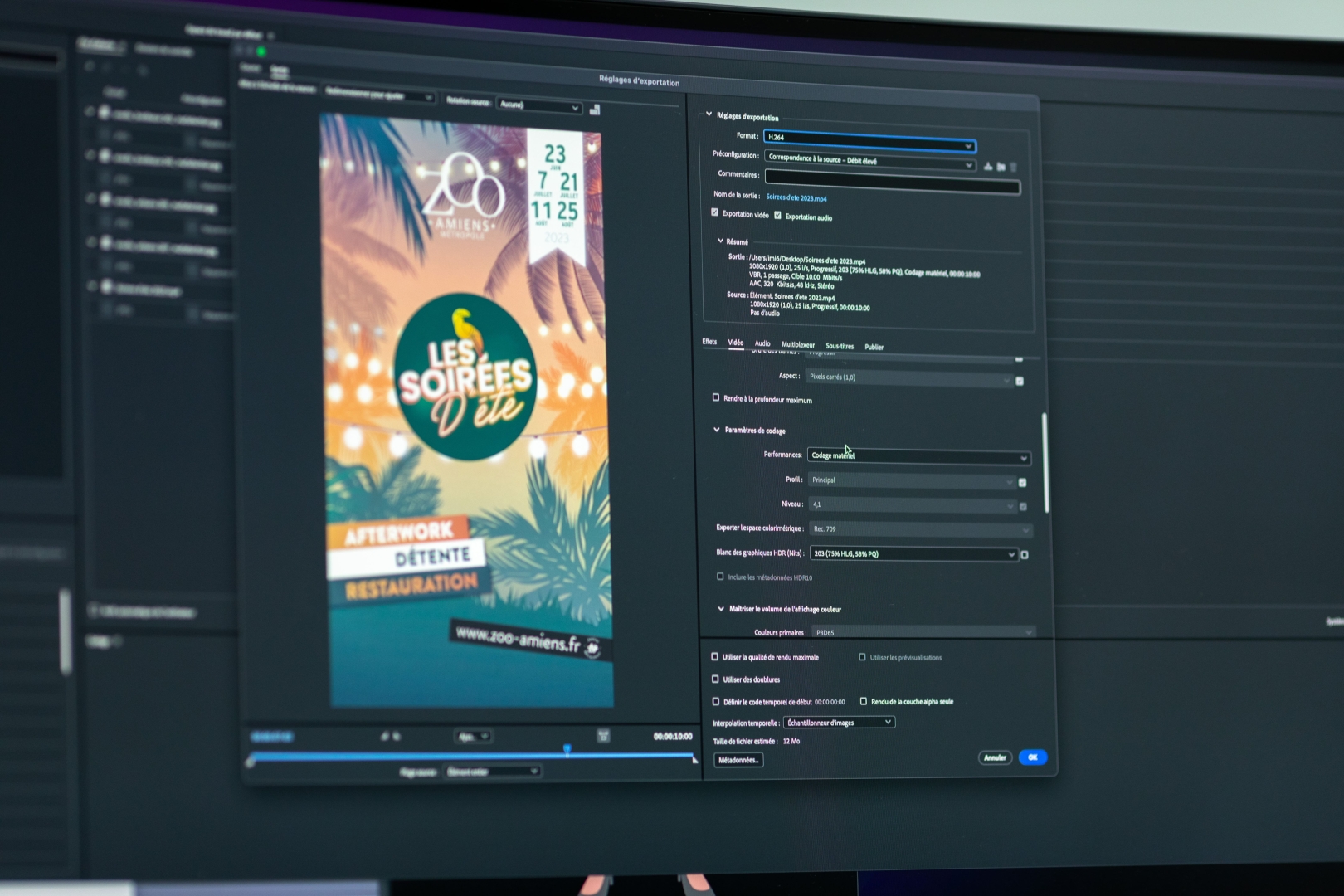The height and width of the screenshot is (896, 1344).
Task: Open the Niveau dropdown showing 4,1
Action: click(913, 504)
